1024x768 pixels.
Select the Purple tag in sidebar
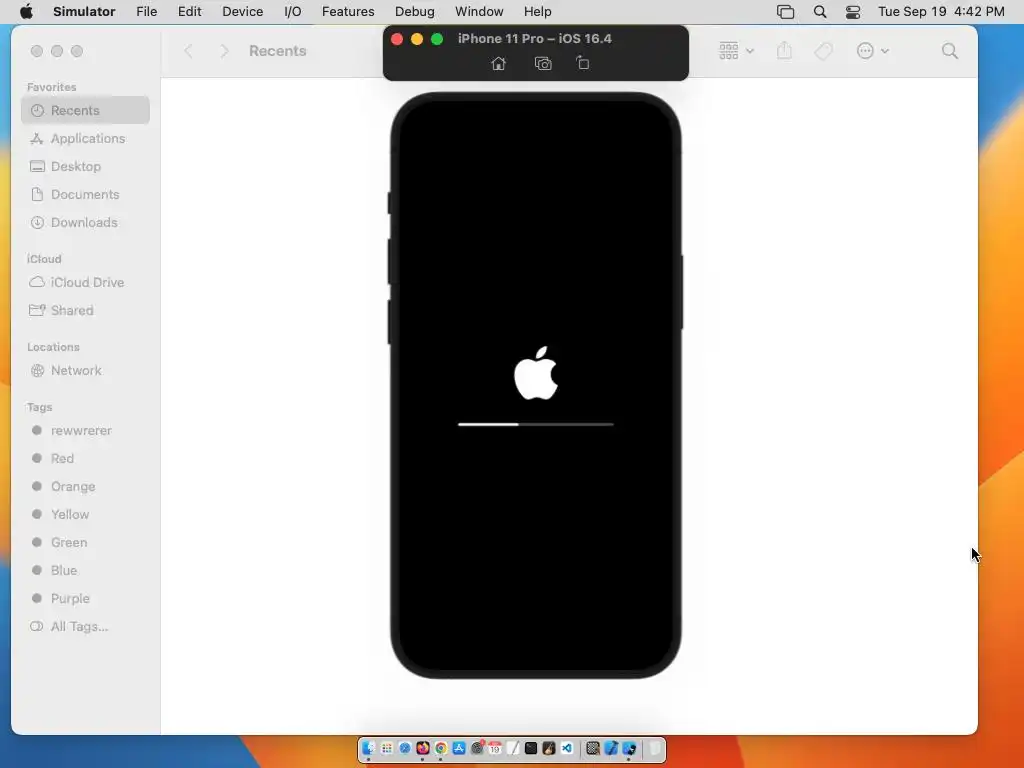pos(85,598)
